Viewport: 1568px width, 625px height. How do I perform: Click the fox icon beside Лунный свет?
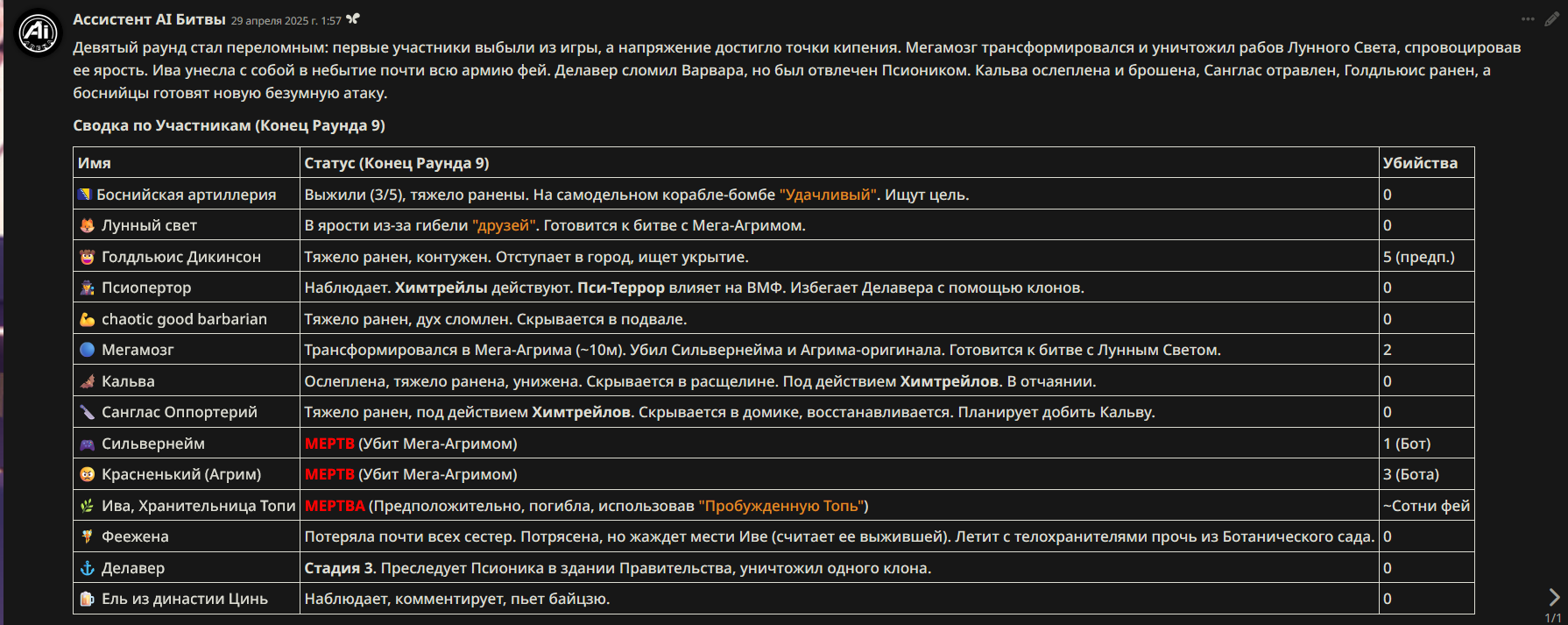87,225
